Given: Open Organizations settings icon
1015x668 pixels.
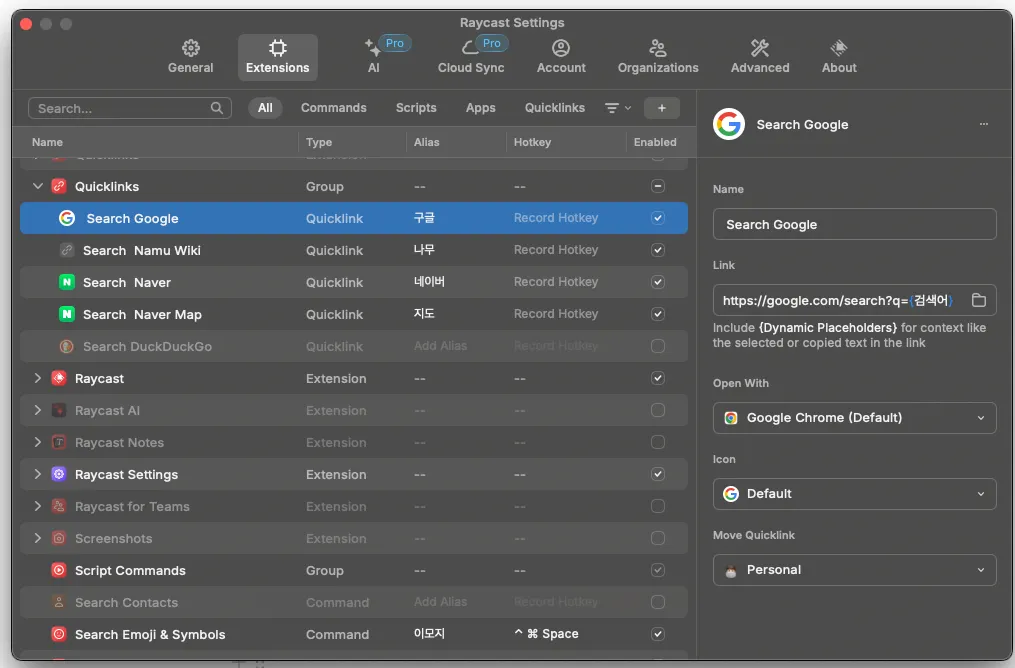Looking at the screenshot, I should (x=657, y=48).
